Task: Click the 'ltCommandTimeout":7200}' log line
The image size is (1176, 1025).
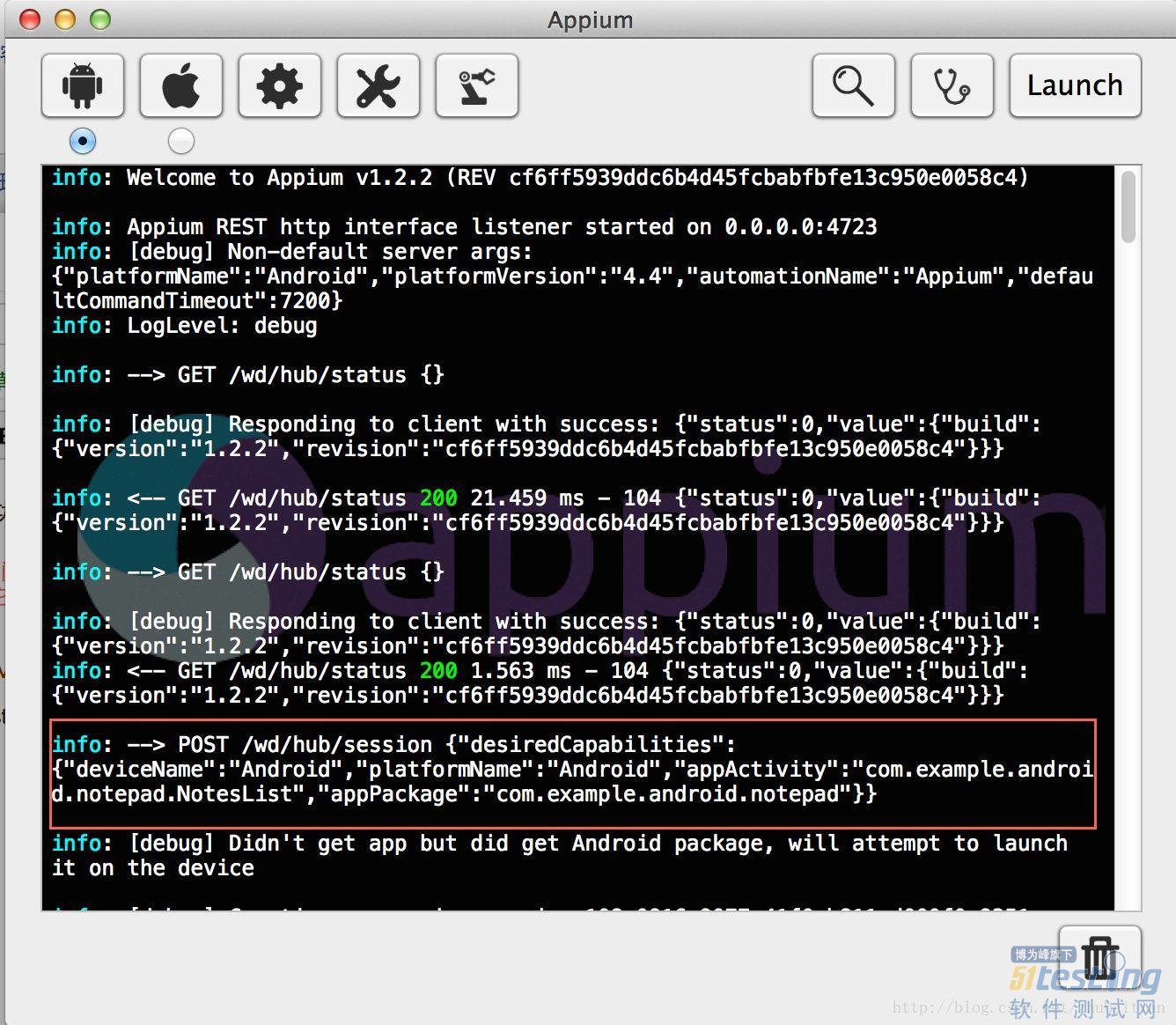Action: pyautogui.click(x=197, y=301)
